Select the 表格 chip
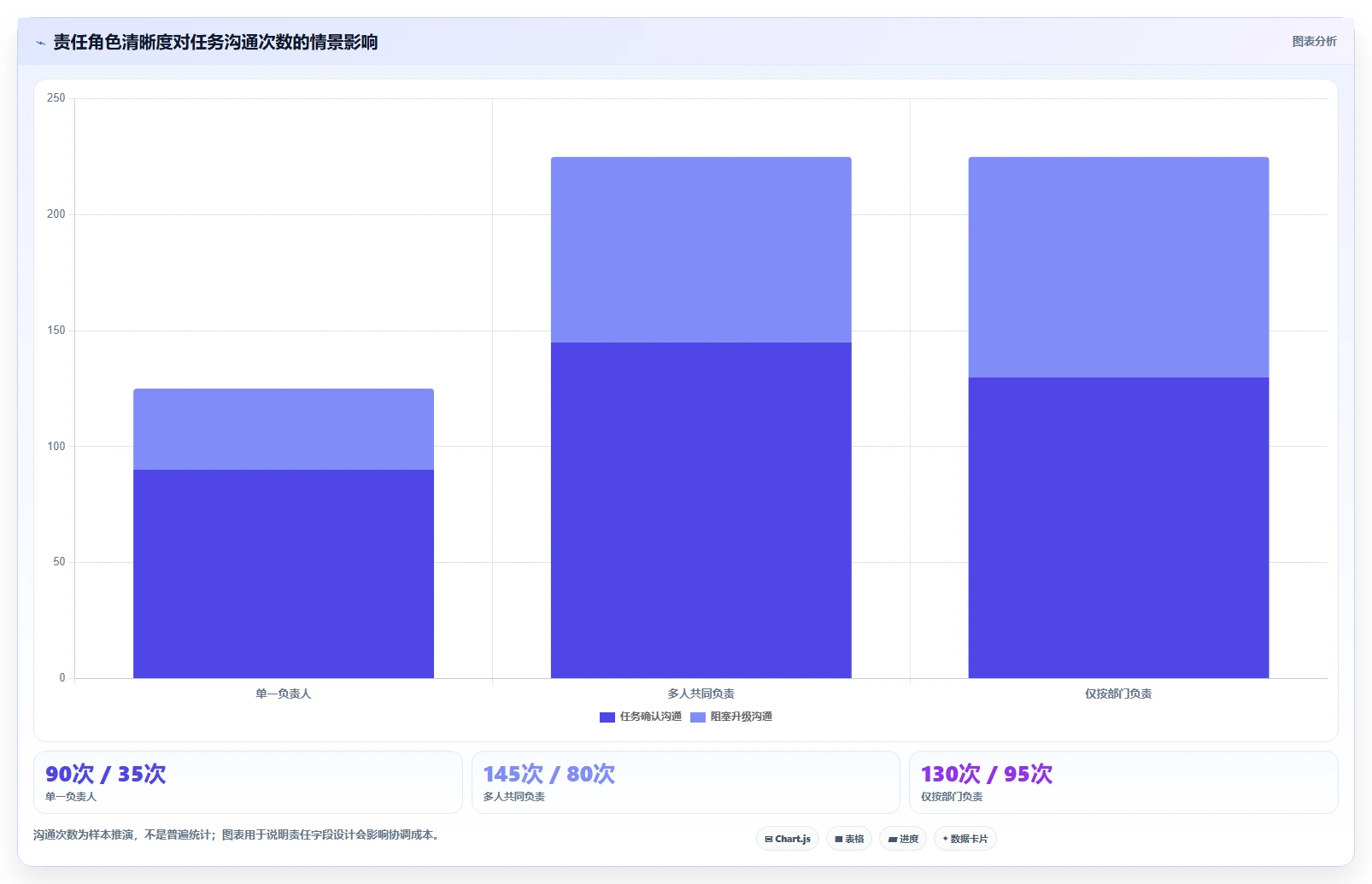1372x884 pixels. tap(849, 839)
